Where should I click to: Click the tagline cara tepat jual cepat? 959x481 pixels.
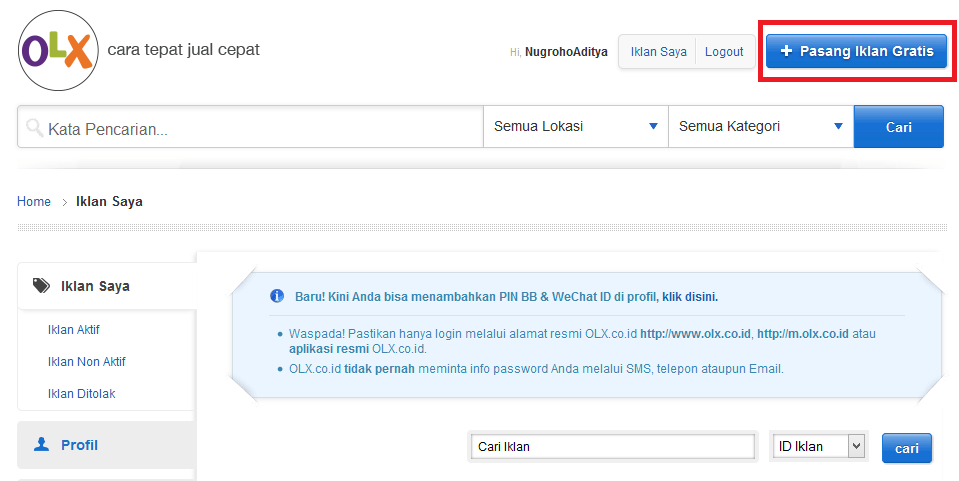pos(183,50)
